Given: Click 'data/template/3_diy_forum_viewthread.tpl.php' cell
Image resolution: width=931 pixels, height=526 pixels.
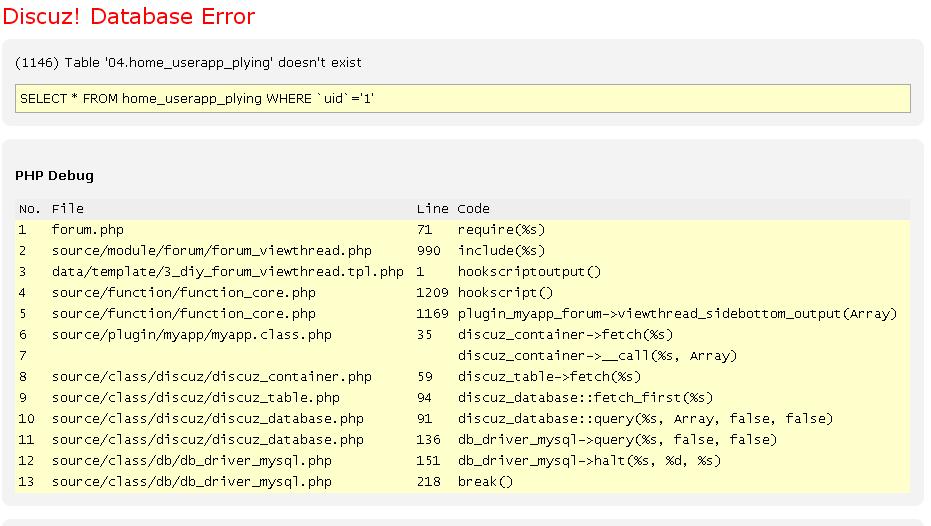Looking at the screenshot, I should pos(227,272).
